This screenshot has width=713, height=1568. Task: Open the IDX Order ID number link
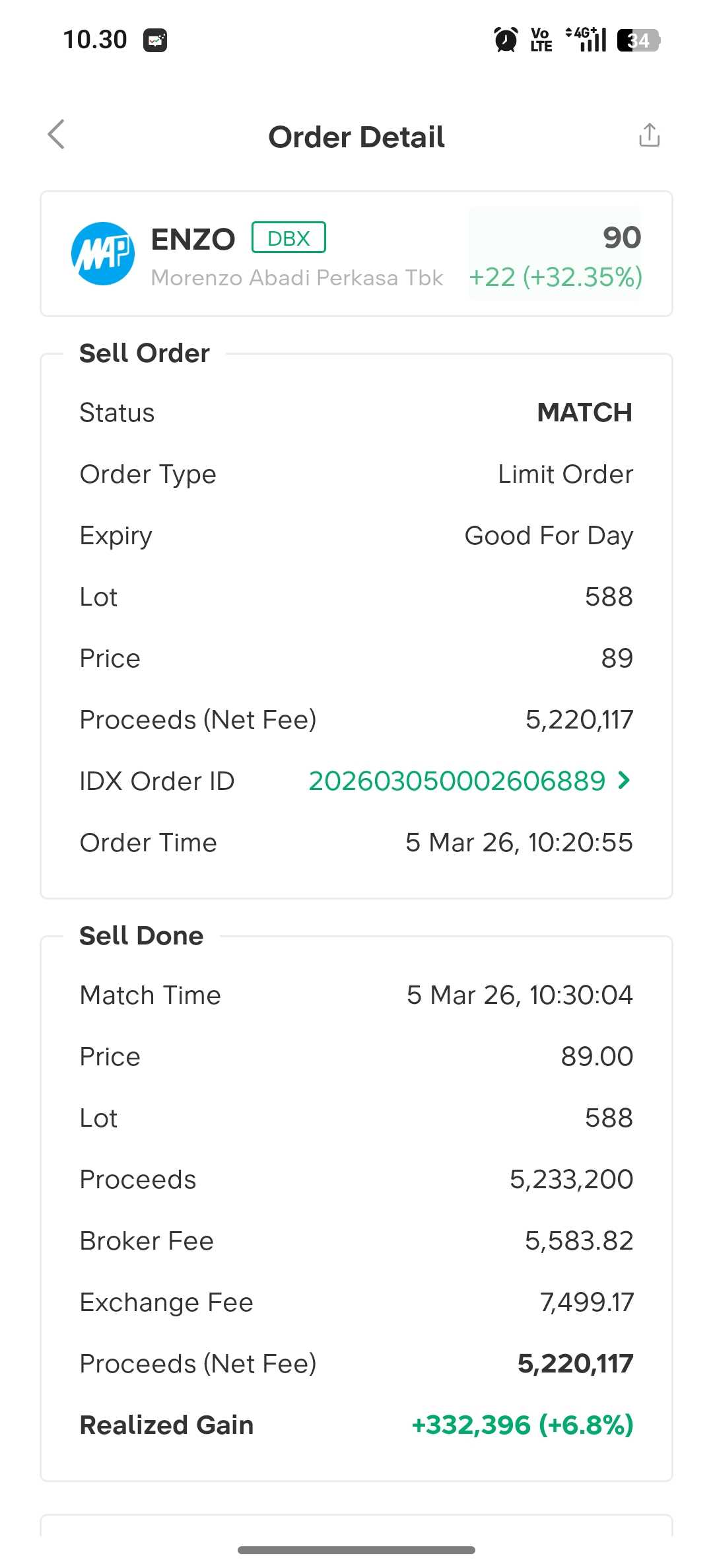[x=457, y=781]
